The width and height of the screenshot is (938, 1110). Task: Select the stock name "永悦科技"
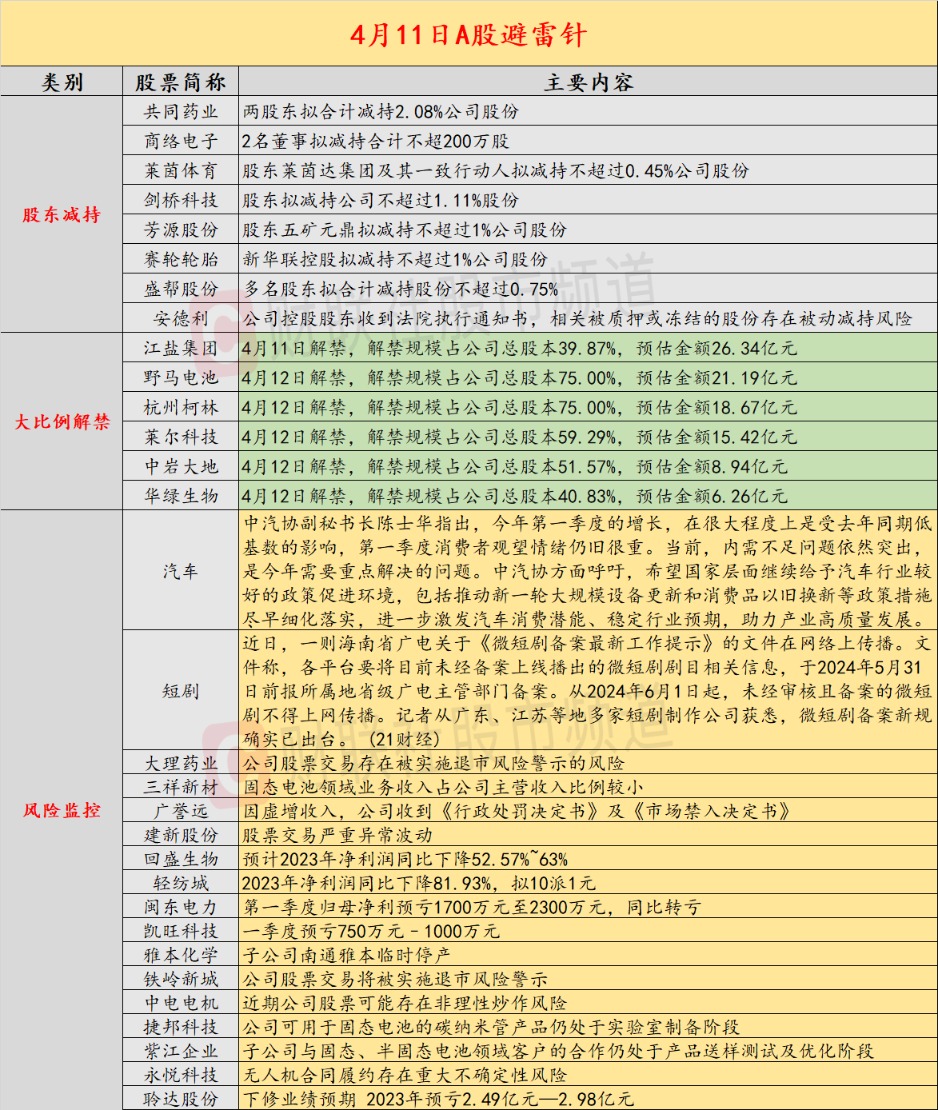pyautogui.click(x=181, y=1075)
